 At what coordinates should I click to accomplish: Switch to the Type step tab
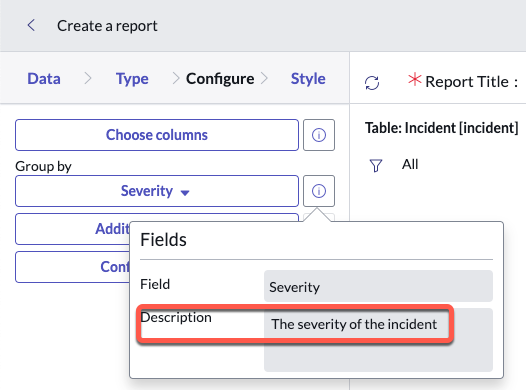point(132,79)
